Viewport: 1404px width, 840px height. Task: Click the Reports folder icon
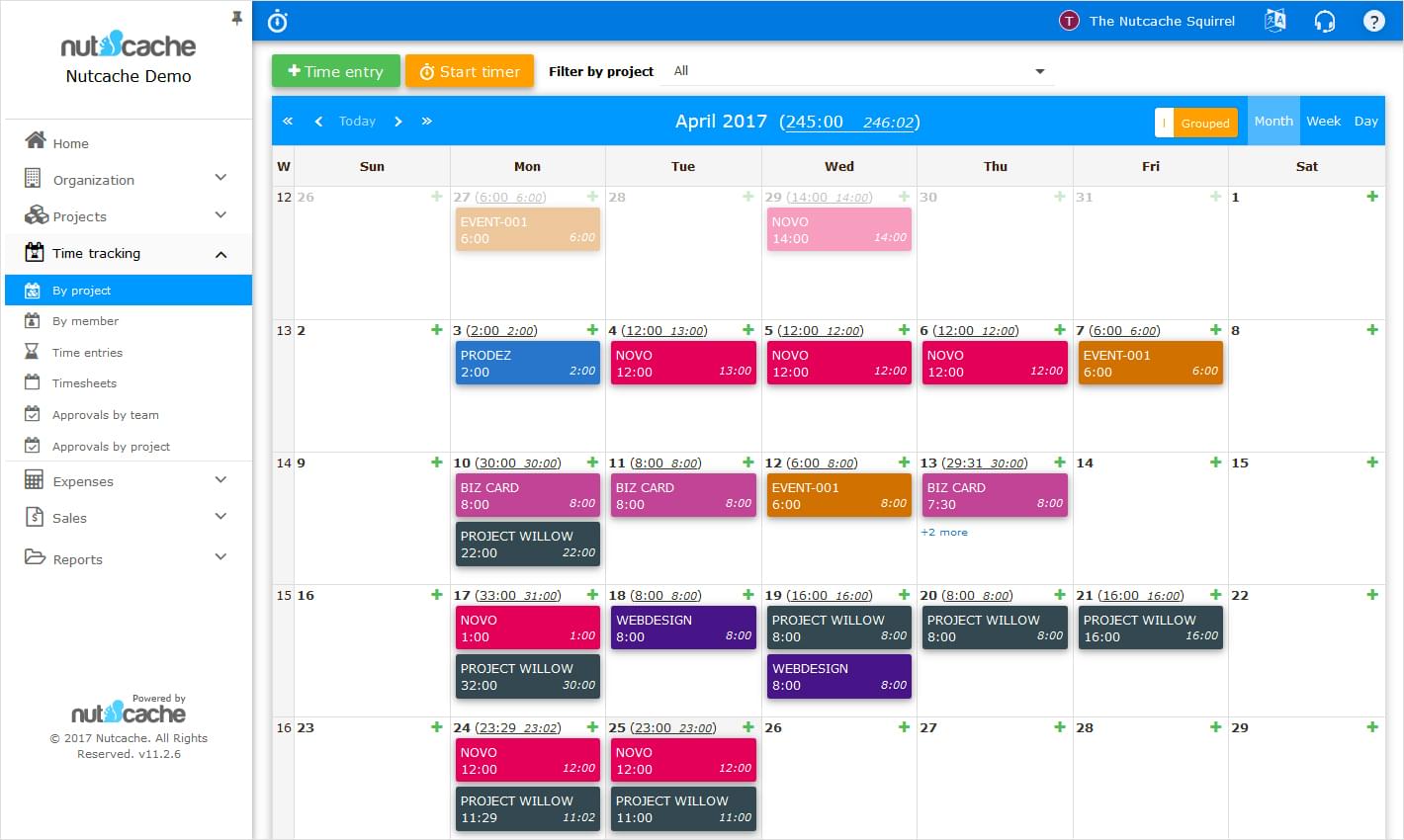tap(35, 557)
